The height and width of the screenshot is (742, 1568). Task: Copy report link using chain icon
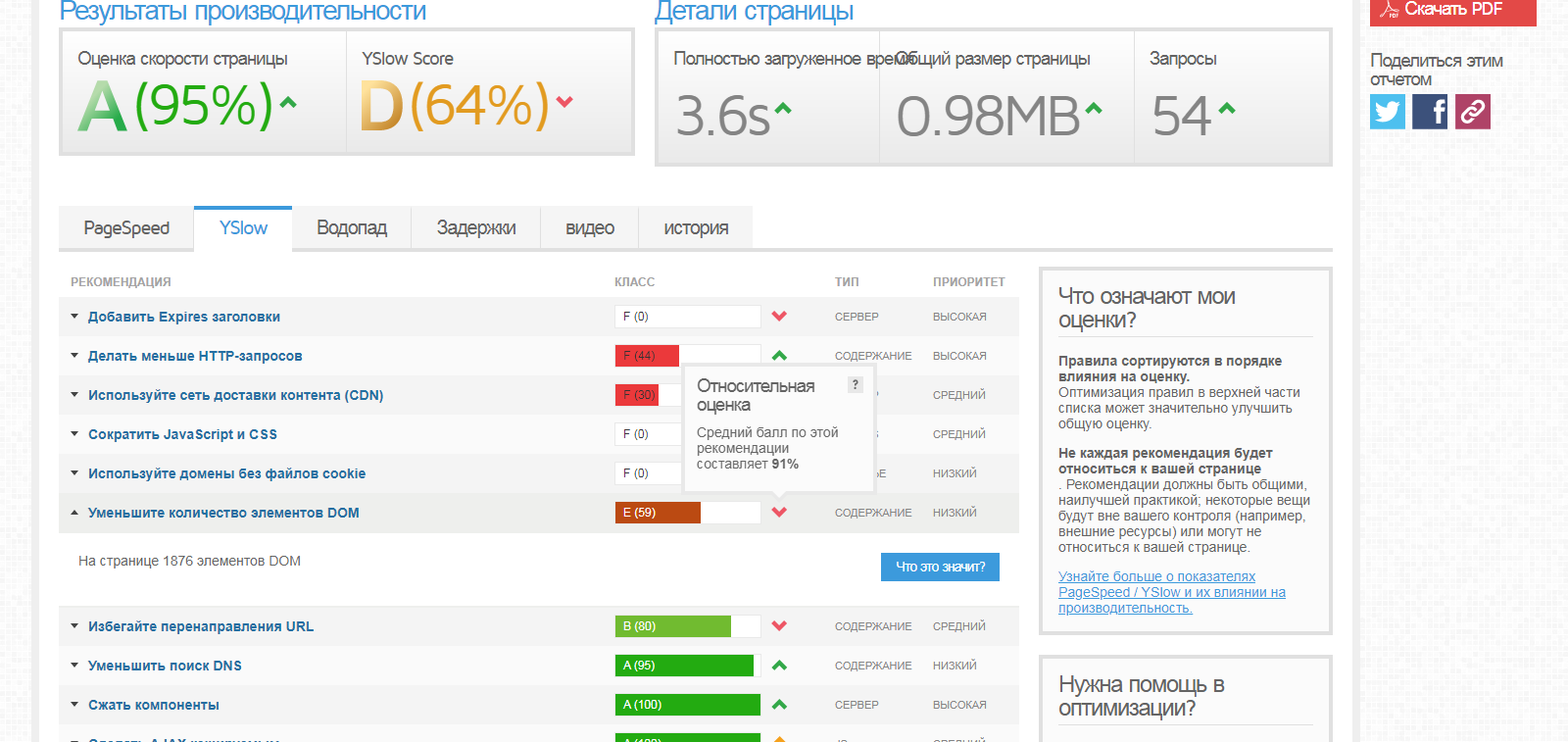click(x=1473, y=112)
